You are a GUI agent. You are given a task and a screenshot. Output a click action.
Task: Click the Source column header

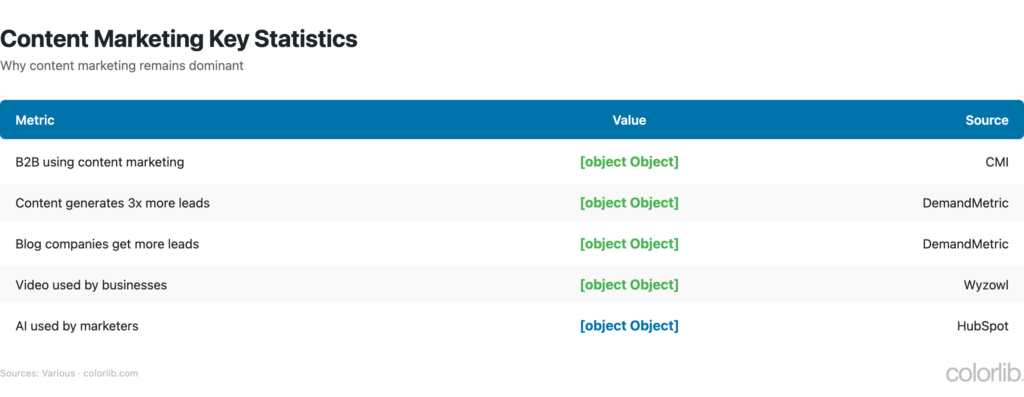pos(987,120)
